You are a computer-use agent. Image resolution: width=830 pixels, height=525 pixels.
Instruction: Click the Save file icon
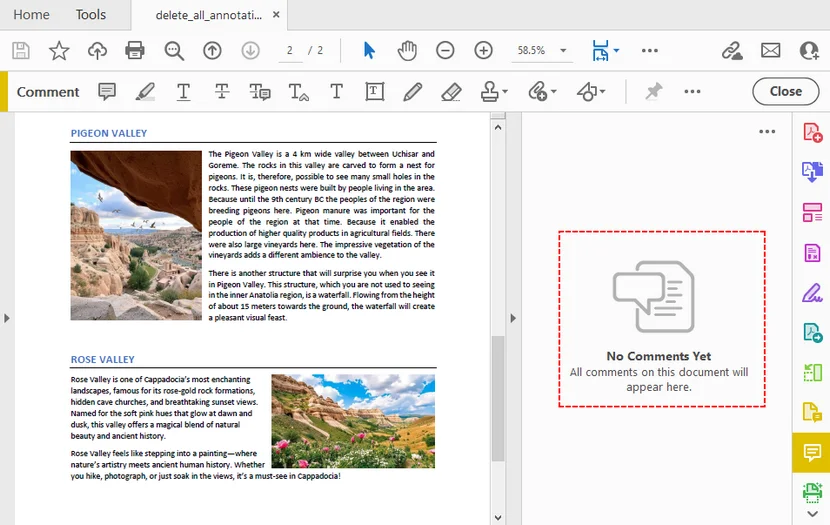[x=21, y=51]
